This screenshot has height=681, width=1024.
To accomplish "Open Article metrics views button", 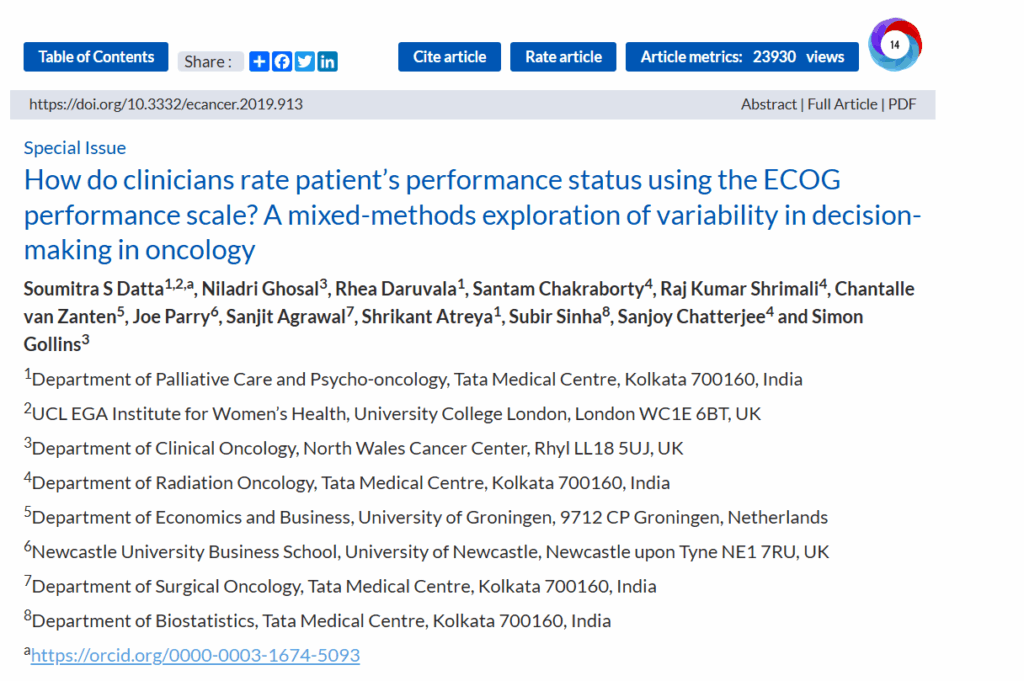I will tap(742, 57).
